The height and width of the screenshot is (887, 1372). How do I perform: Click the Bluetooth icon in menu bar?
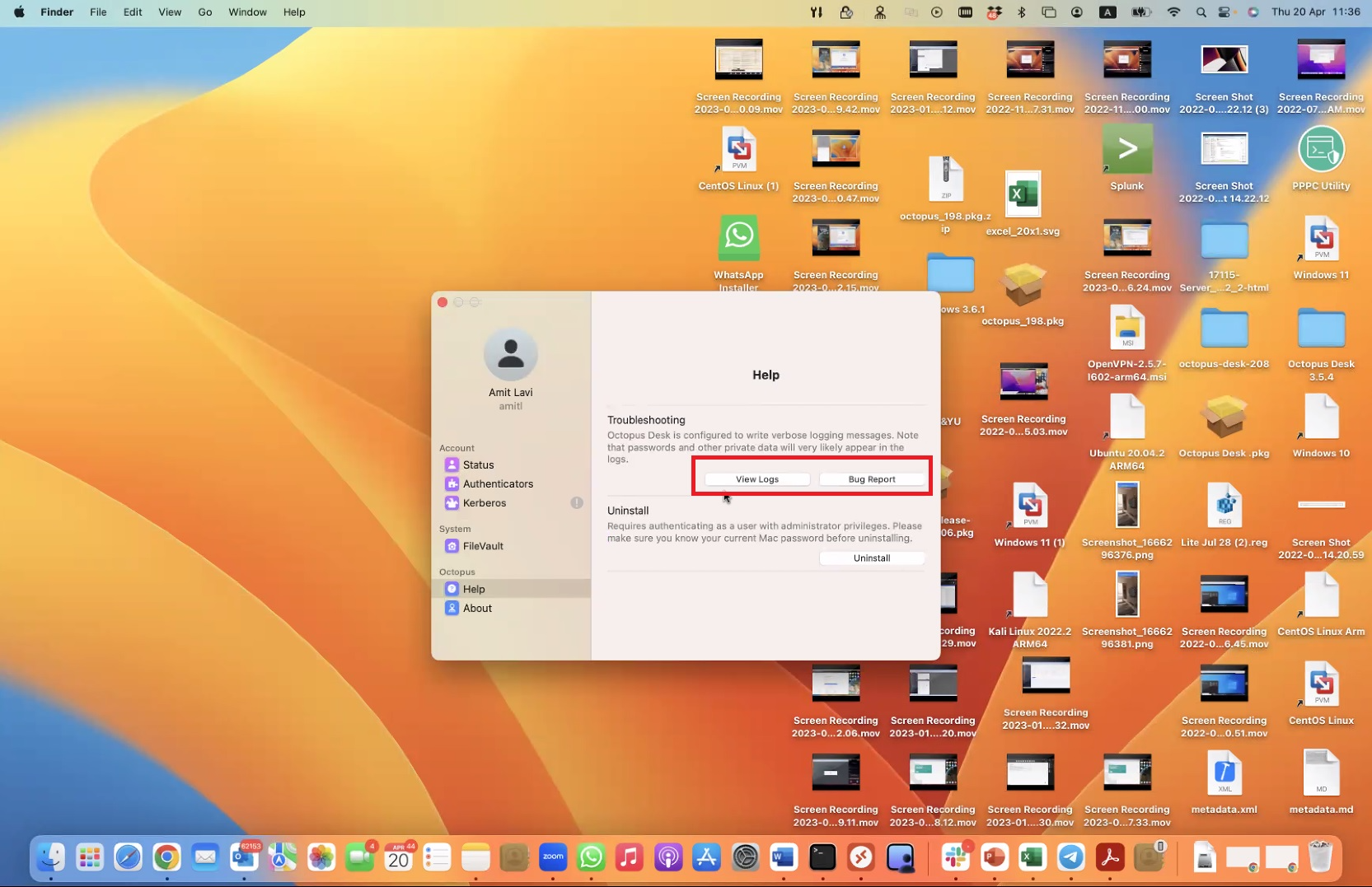pos(1022,12)
